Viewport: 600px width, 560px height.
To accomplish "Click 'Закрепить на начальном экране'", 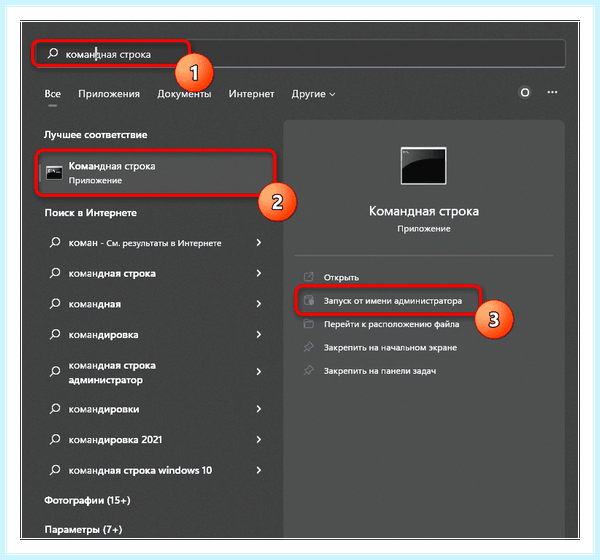I will 390,348.
